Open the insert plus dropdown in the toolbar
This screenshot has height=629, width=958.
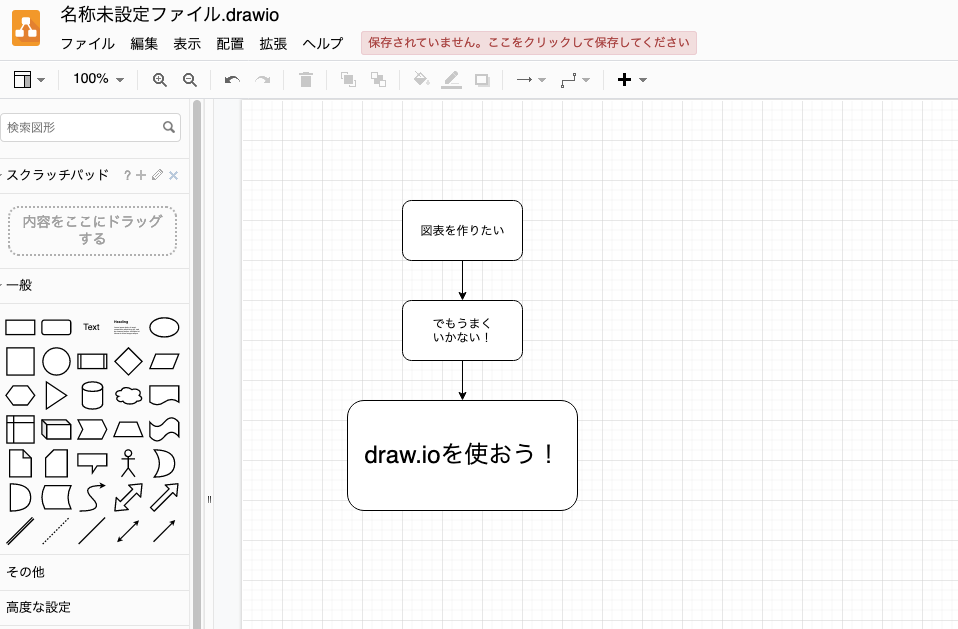point(630,79)
